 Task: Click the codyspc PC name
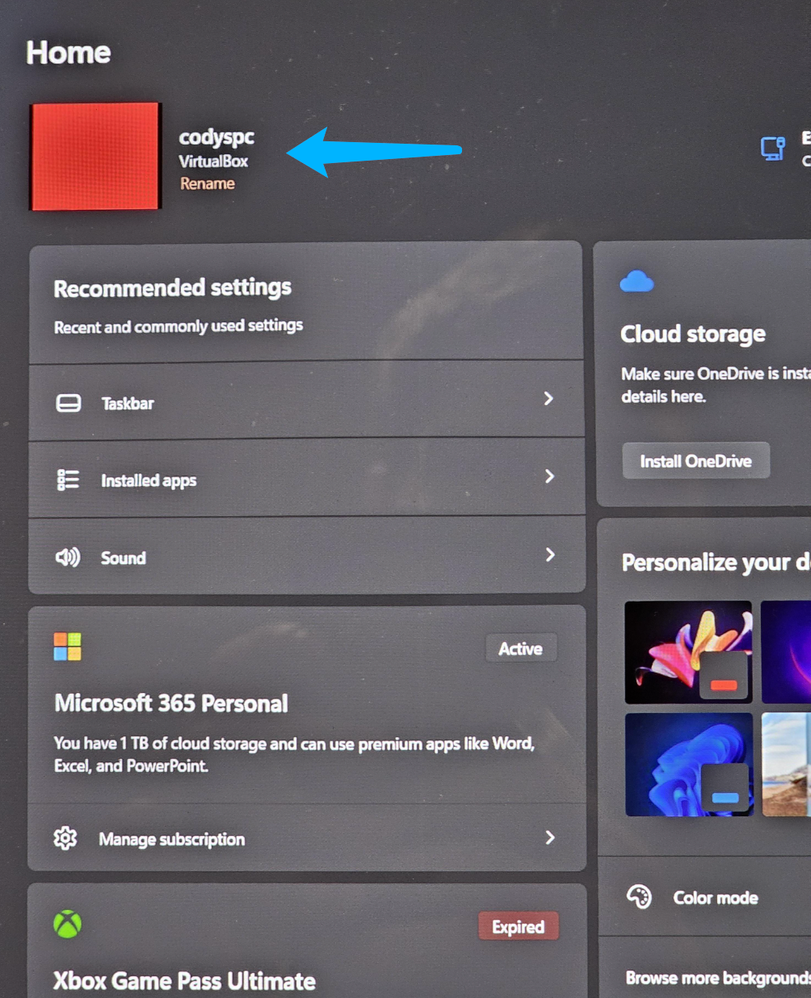216,137
